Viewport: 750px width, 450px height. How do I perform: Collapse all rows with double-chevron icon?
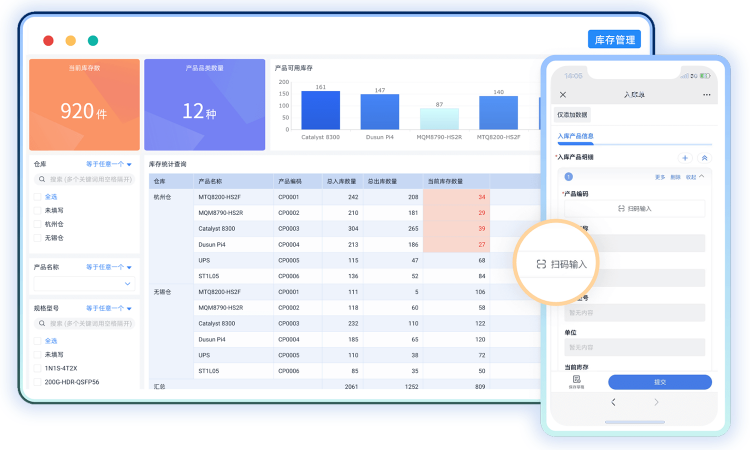coord(705,158)
